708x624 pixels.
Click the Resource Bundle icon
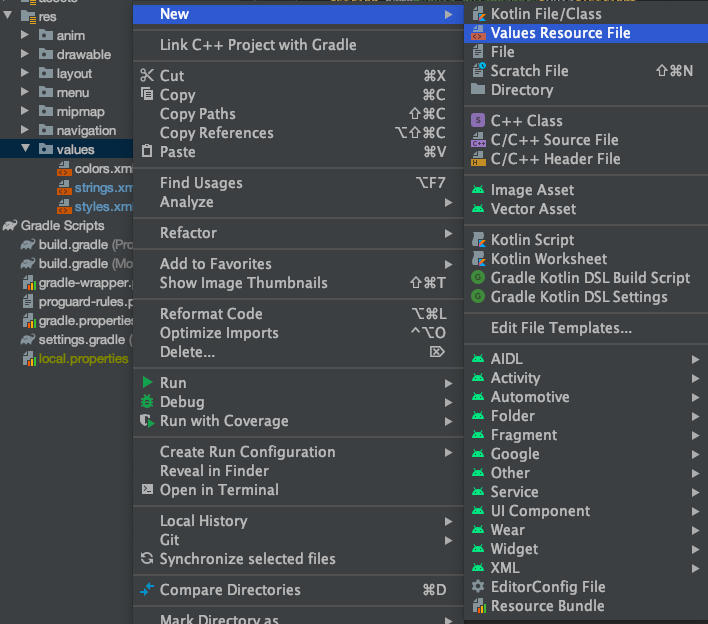pos(479,605)
